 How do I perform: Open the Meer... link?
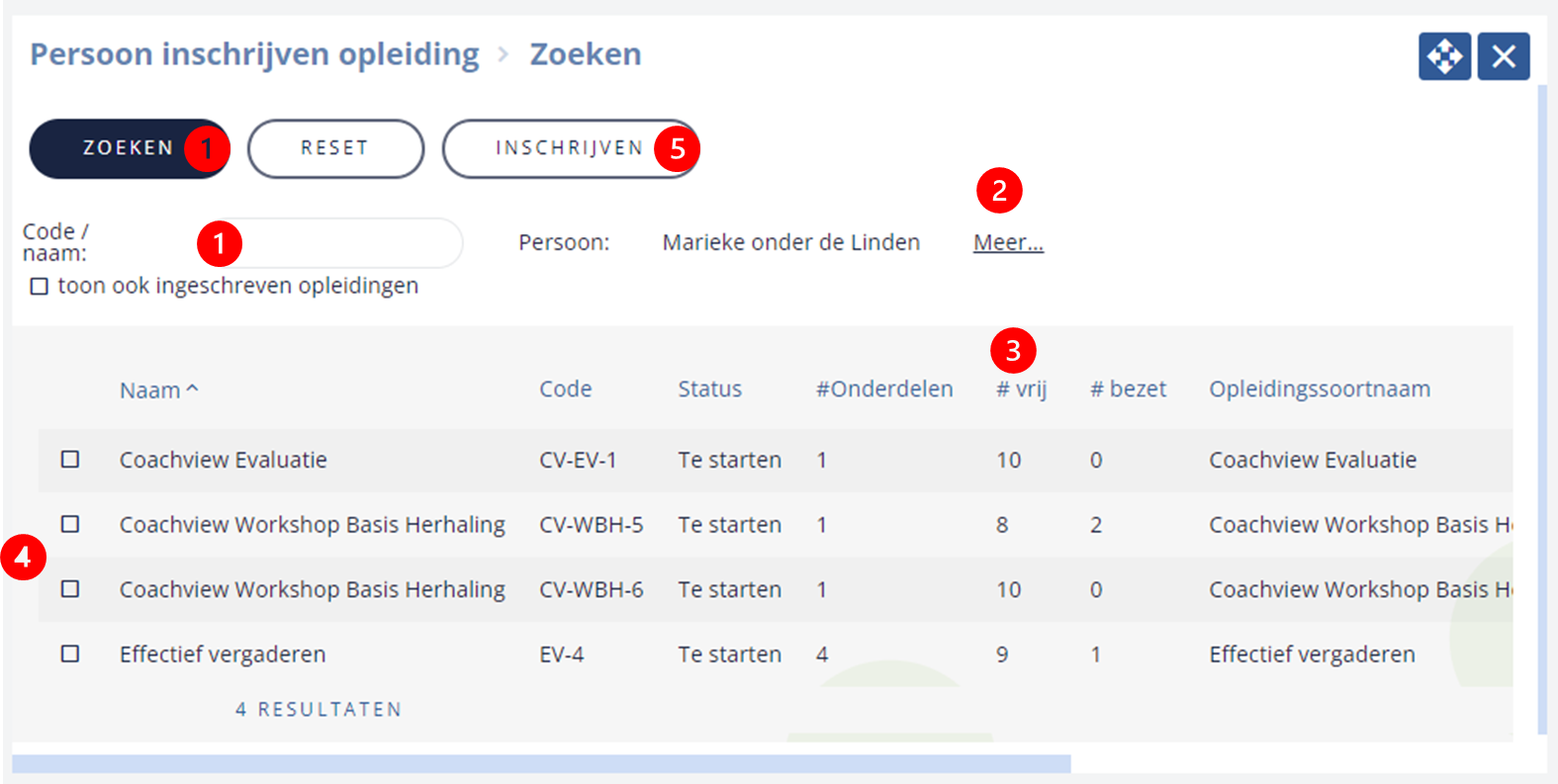pyautogui.click(x=1008, y=242)
